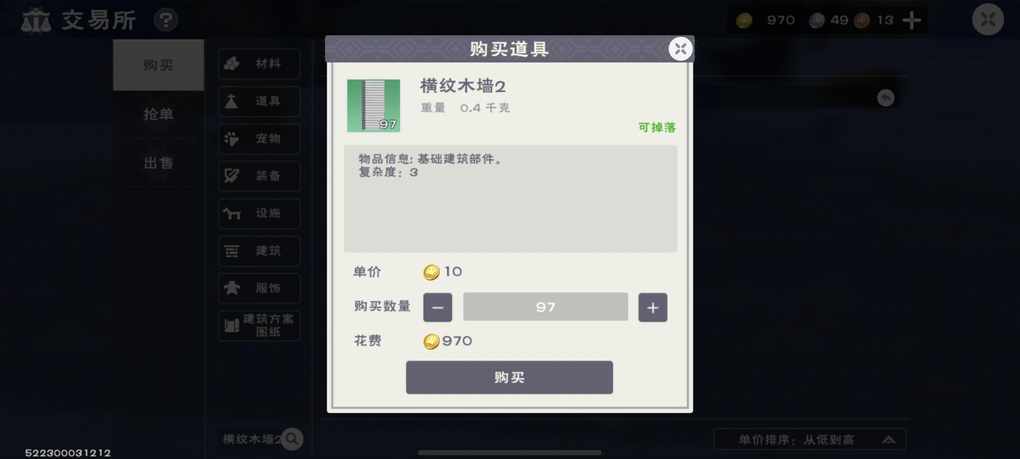The image size is (1020, 459).
Task: Increase purchase quantity with plus button
Action: pos(652,308)
